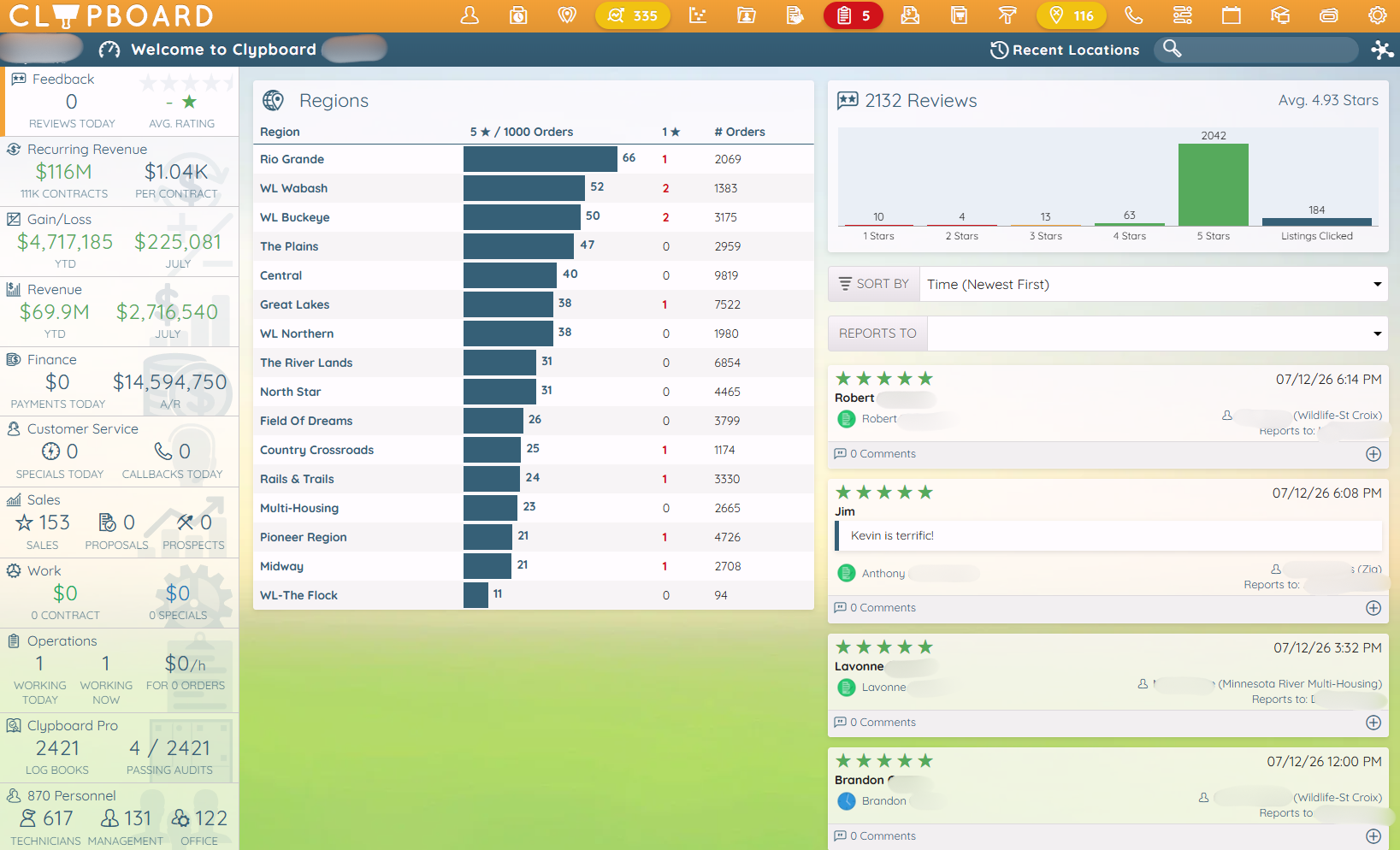Open the location pin badge showing 116
1400x850 pixels.
pyautogui.click(x=1071, y=15)
